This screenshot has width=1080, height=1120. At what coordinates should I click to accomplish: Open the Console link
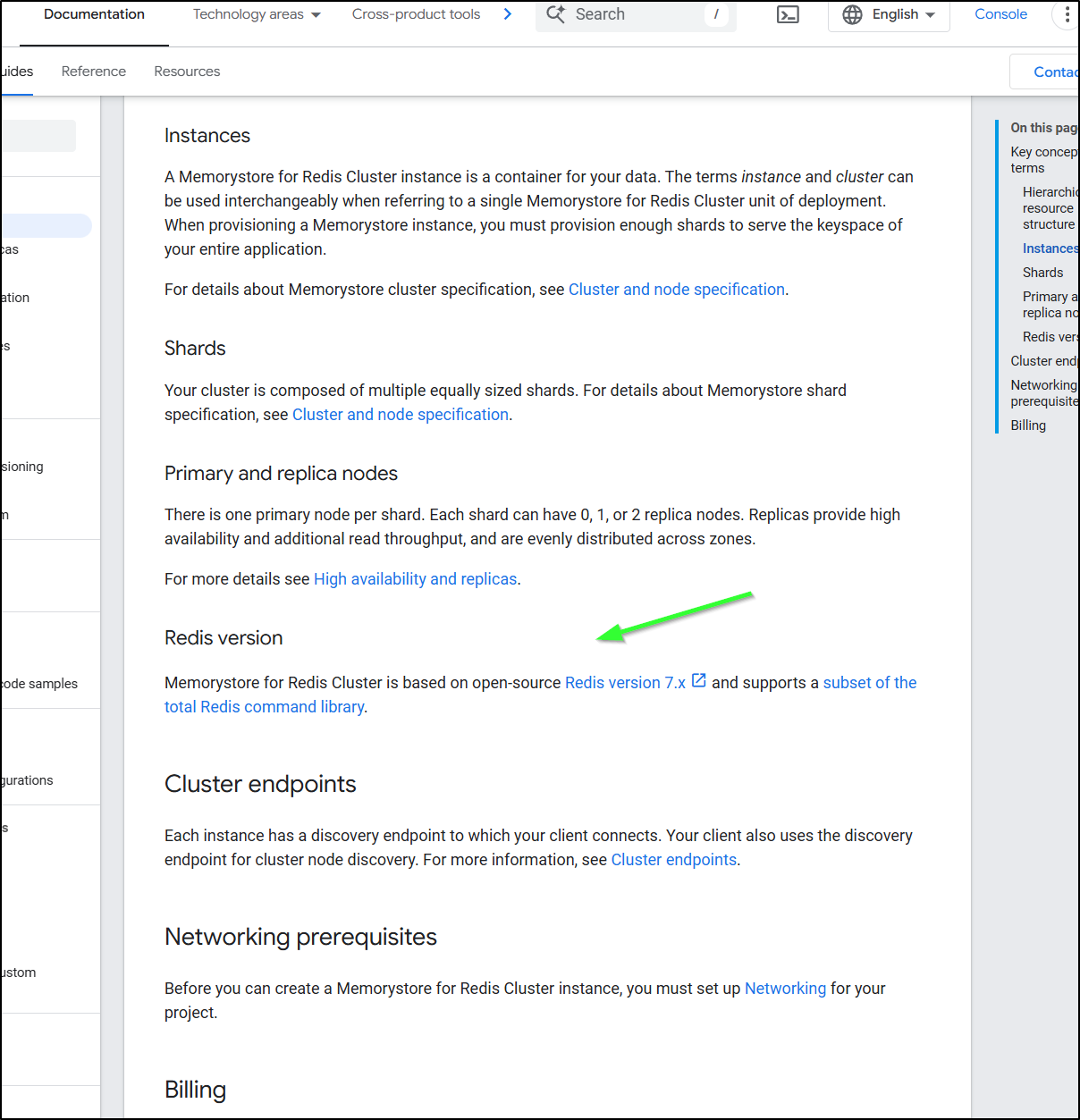click(1000, 14)
